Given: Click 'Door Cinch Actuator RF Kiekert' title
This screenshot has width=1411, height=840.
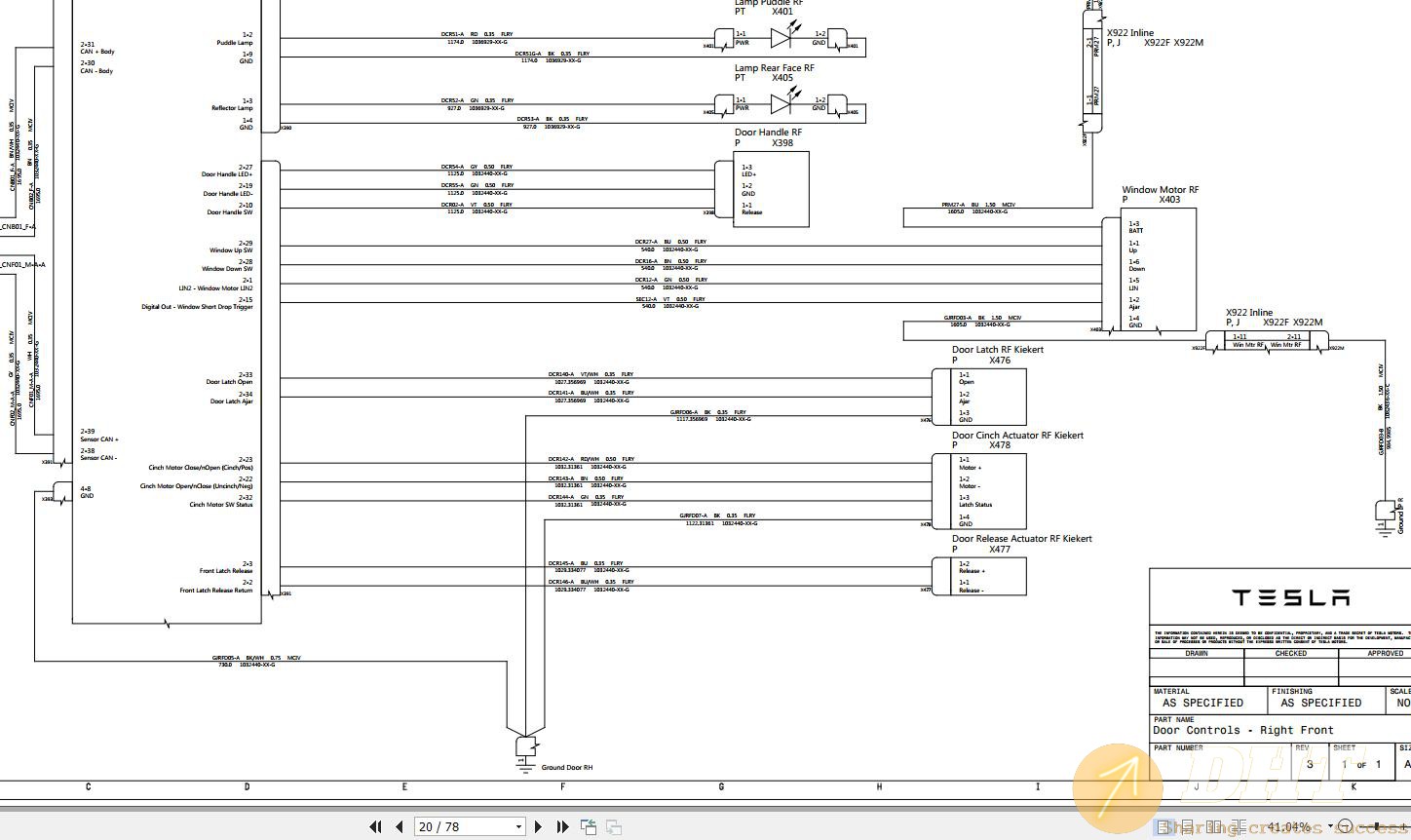Looking at the screenshot, I should point(1017,436).
